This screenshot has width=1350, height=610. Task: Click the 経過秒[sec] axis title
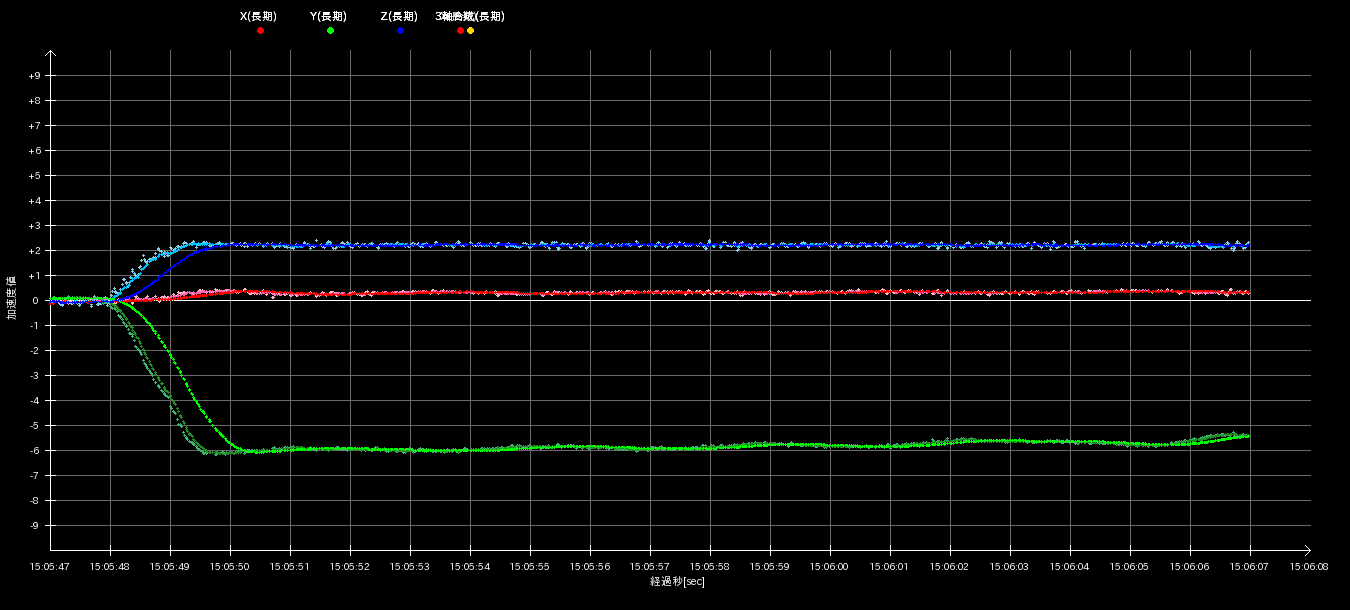[677, 581]
